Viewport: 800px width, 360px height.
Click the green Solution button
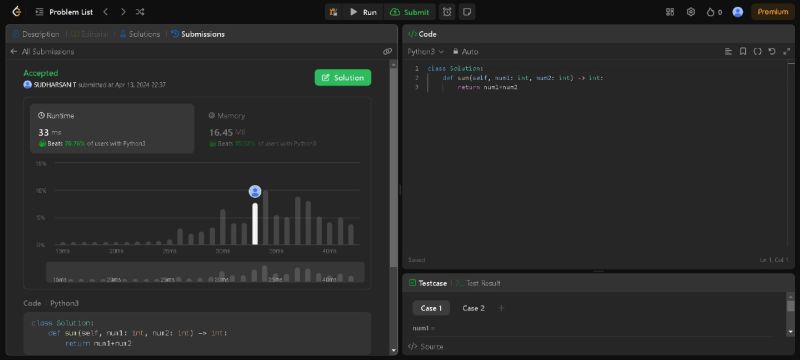tap(343, 78)
